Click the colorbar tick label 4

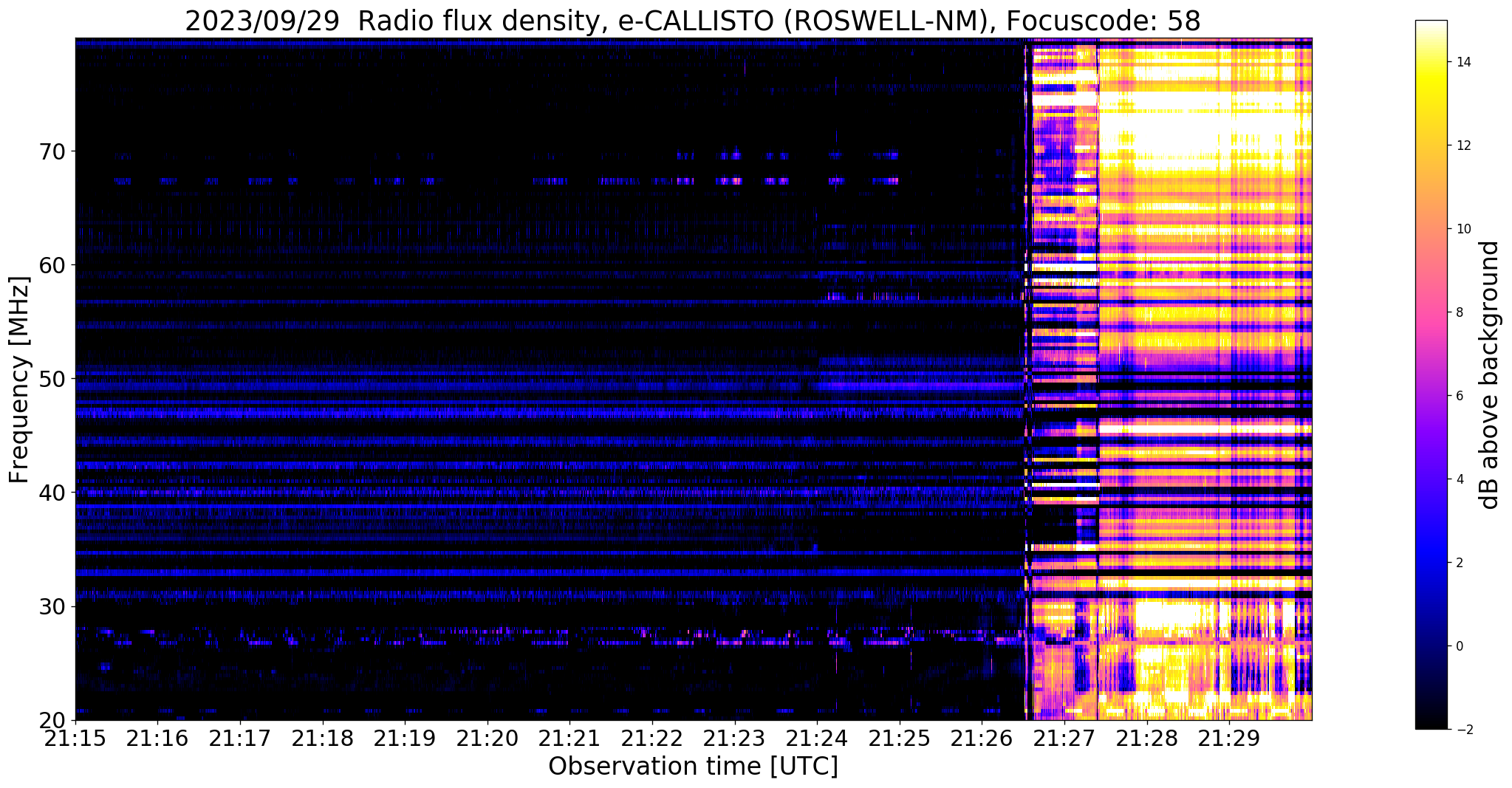(x=1458, y=479)
